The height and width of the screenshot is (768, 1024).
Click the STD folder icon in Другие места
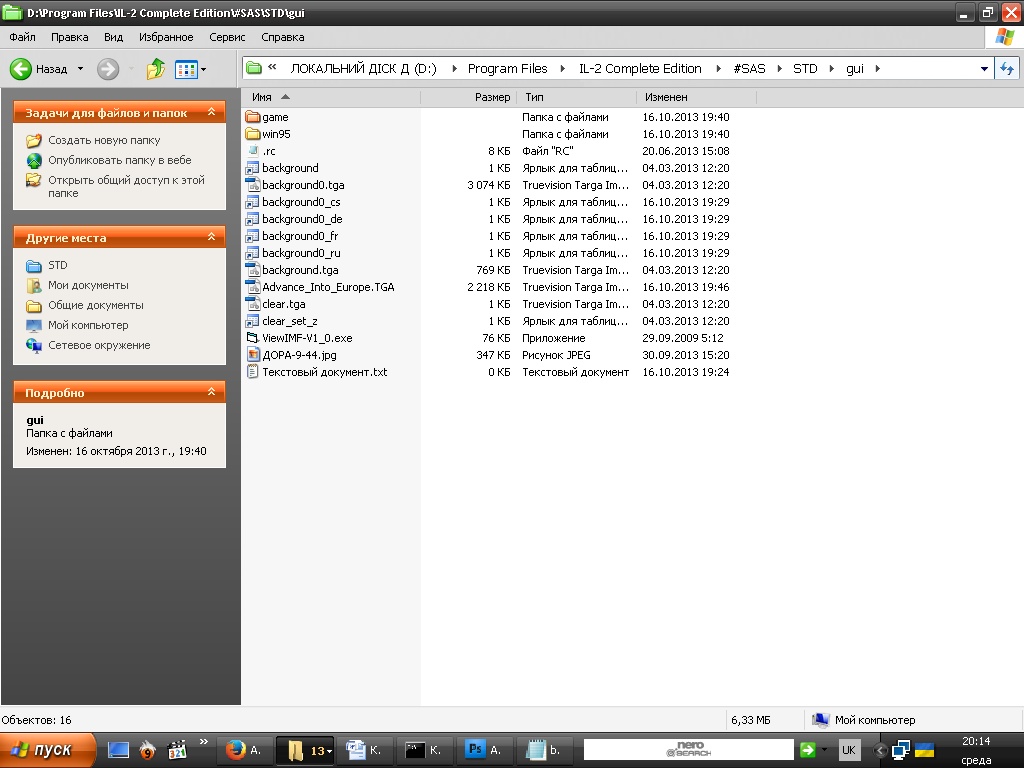[x=34, y=265]
